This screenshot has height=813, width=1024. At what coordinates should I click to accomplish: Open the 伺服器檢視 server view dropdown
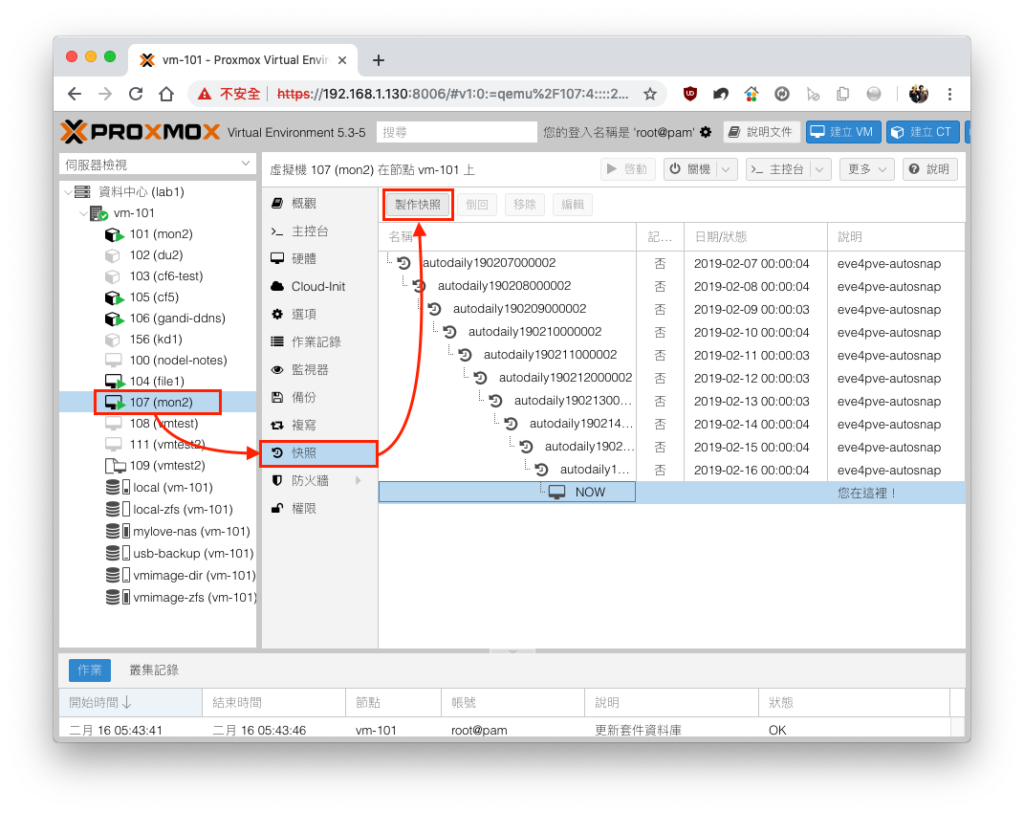pos(157,165)
